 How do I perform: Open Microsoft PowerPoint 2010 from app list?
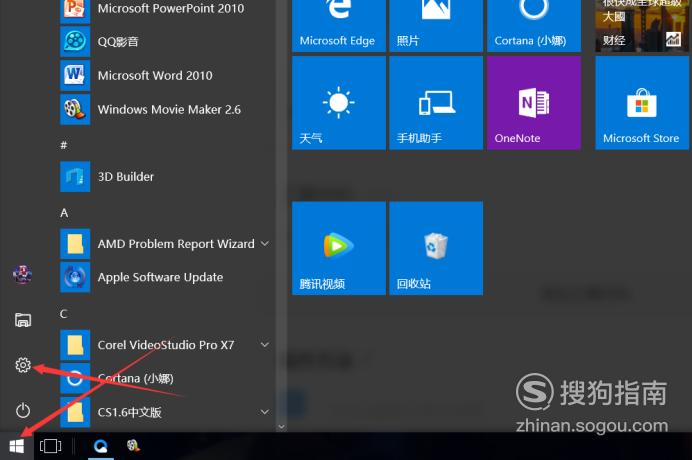click(x=165, y=8)
